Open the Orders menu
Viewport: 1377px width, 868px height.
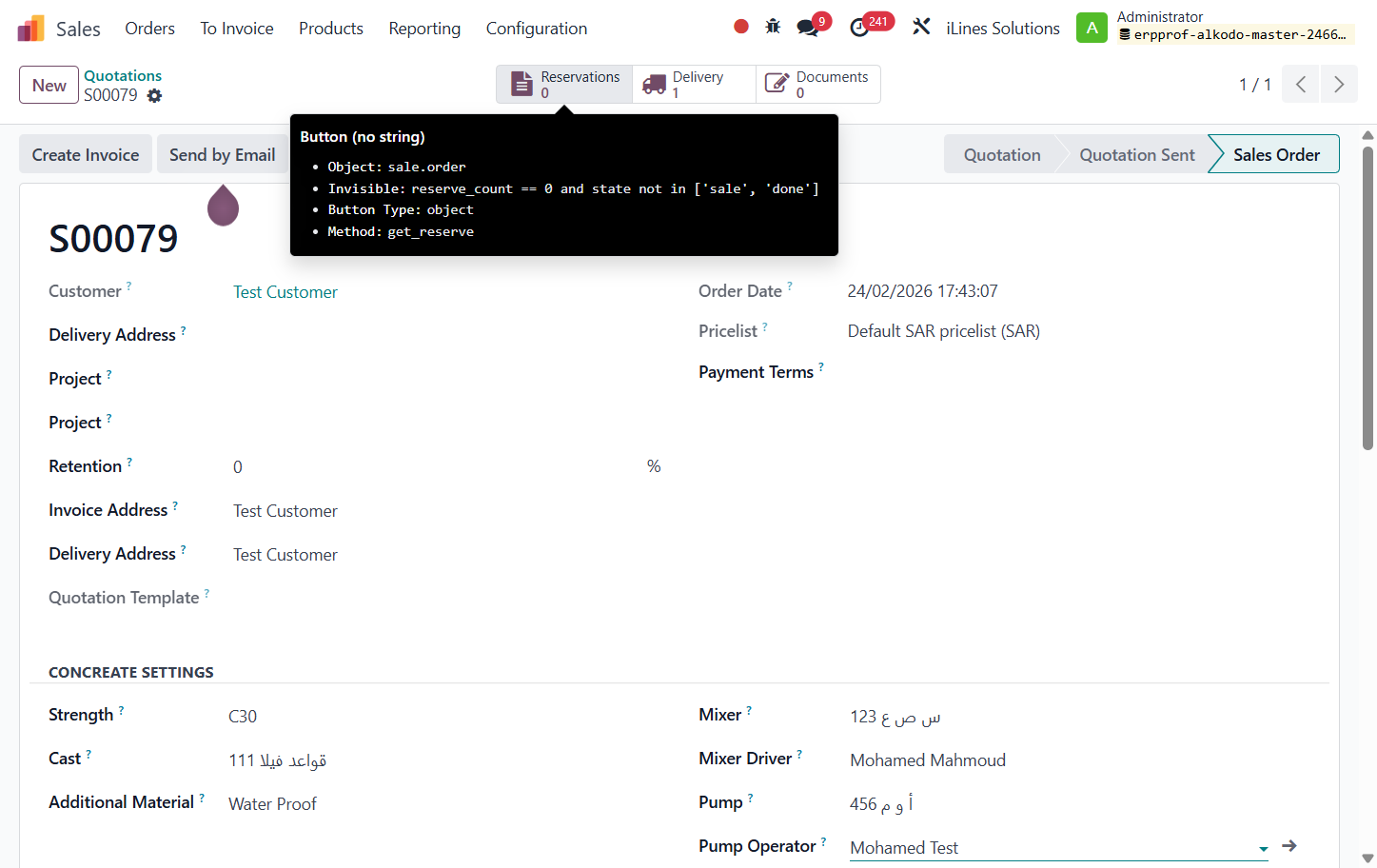coord(150,29)
